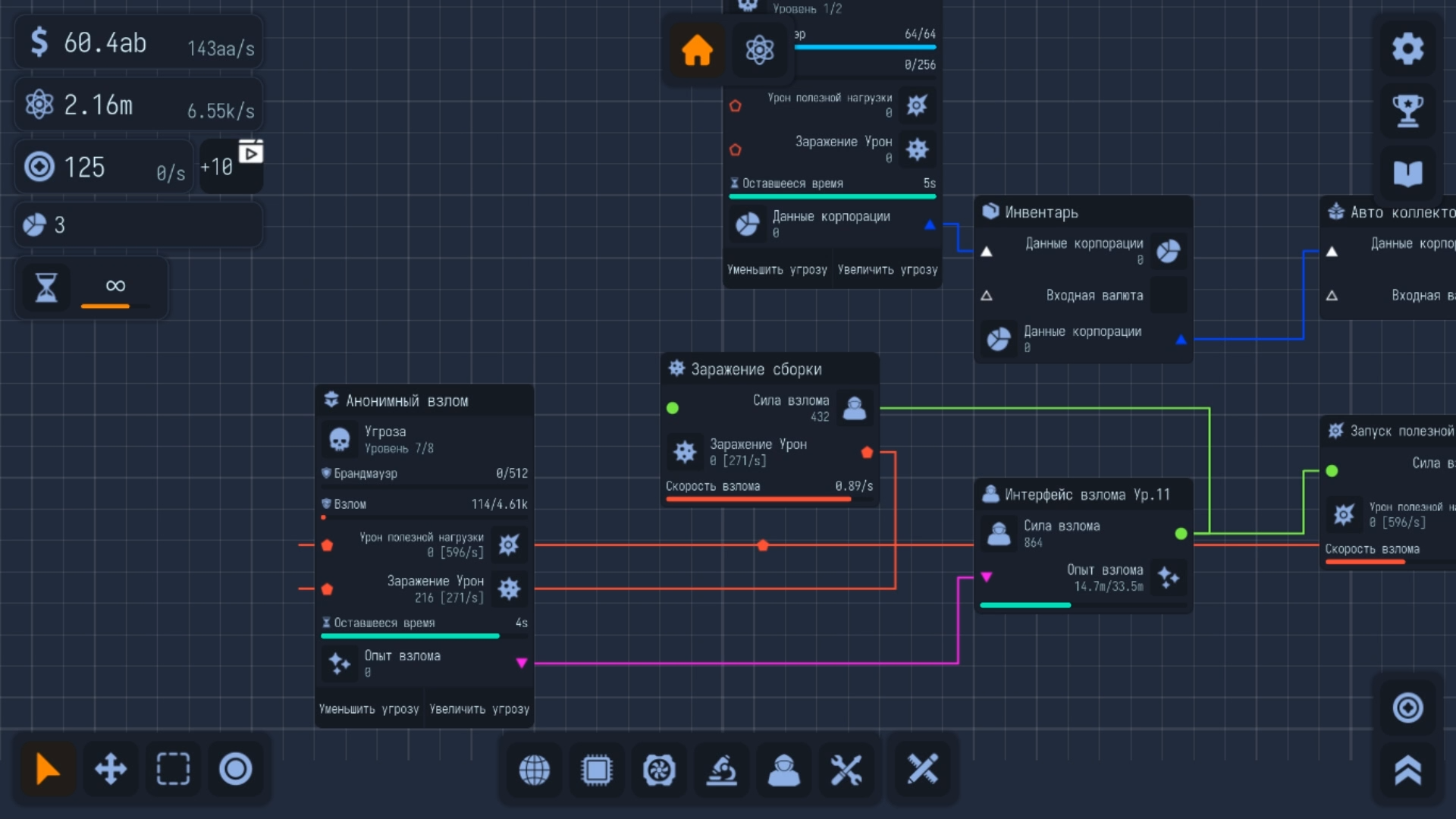The image size is (1456, 819).
Task: Select the orange cursor pointer tool
Action: 48,769
